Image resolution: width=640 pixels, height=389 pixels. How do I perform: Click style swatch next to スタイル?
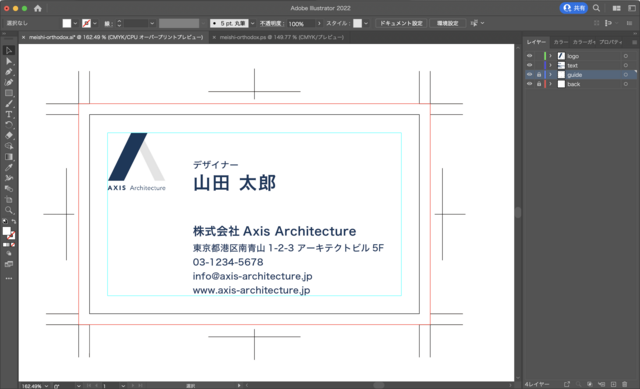pyautogui.click(x=358, y=23)
